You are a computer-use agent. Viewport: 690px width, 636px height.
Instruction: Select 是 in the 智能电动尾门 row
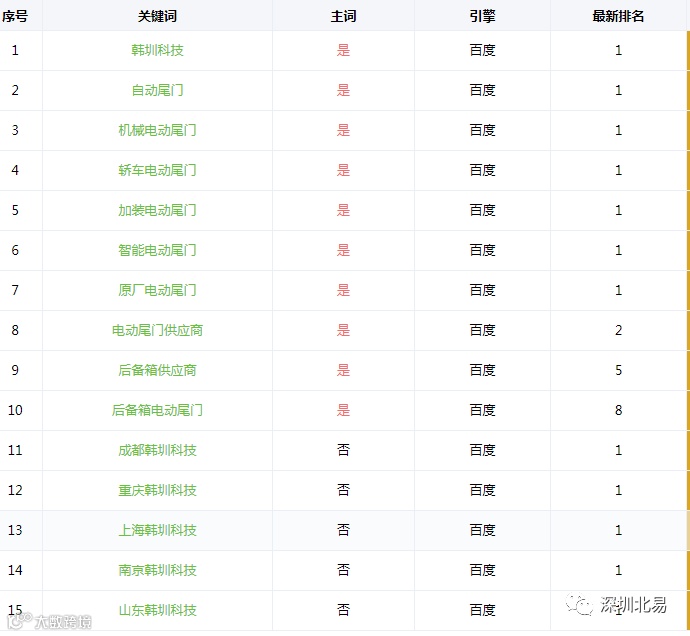(x=343, y=250)
